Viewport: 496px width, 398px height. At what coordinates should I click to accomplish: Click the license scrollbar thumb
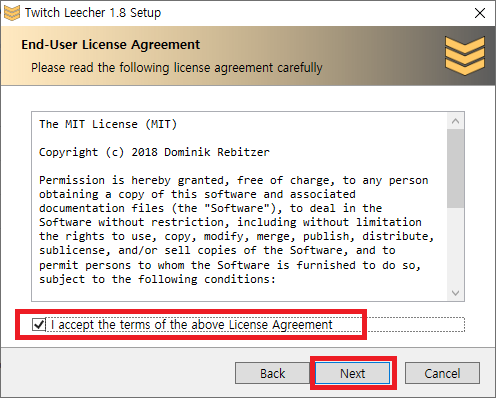point(455,168)
